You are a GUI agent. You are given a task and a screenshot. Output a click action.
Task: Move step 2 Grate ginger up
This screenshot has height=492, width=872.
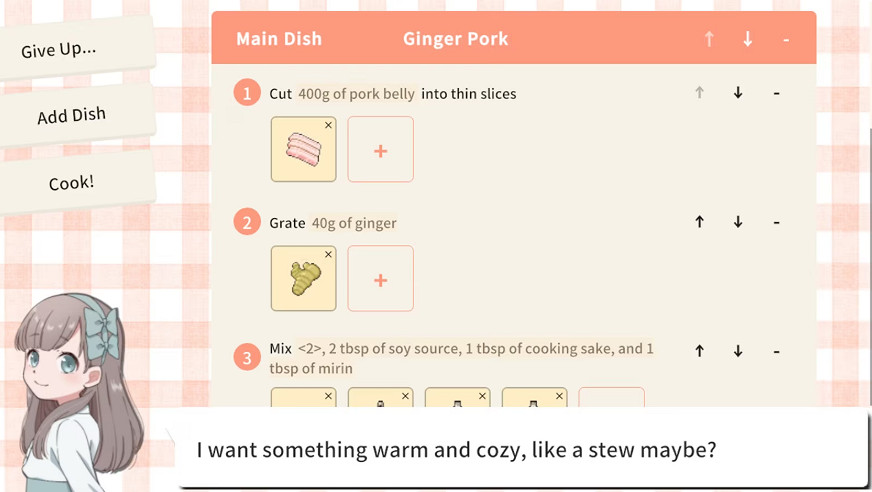tap(699, 222)
